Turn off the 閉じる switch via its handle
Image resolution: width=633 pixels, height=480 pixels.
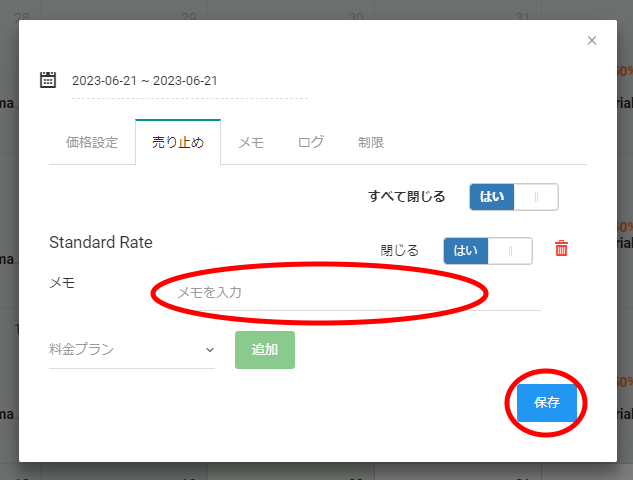tap(510, 251)
